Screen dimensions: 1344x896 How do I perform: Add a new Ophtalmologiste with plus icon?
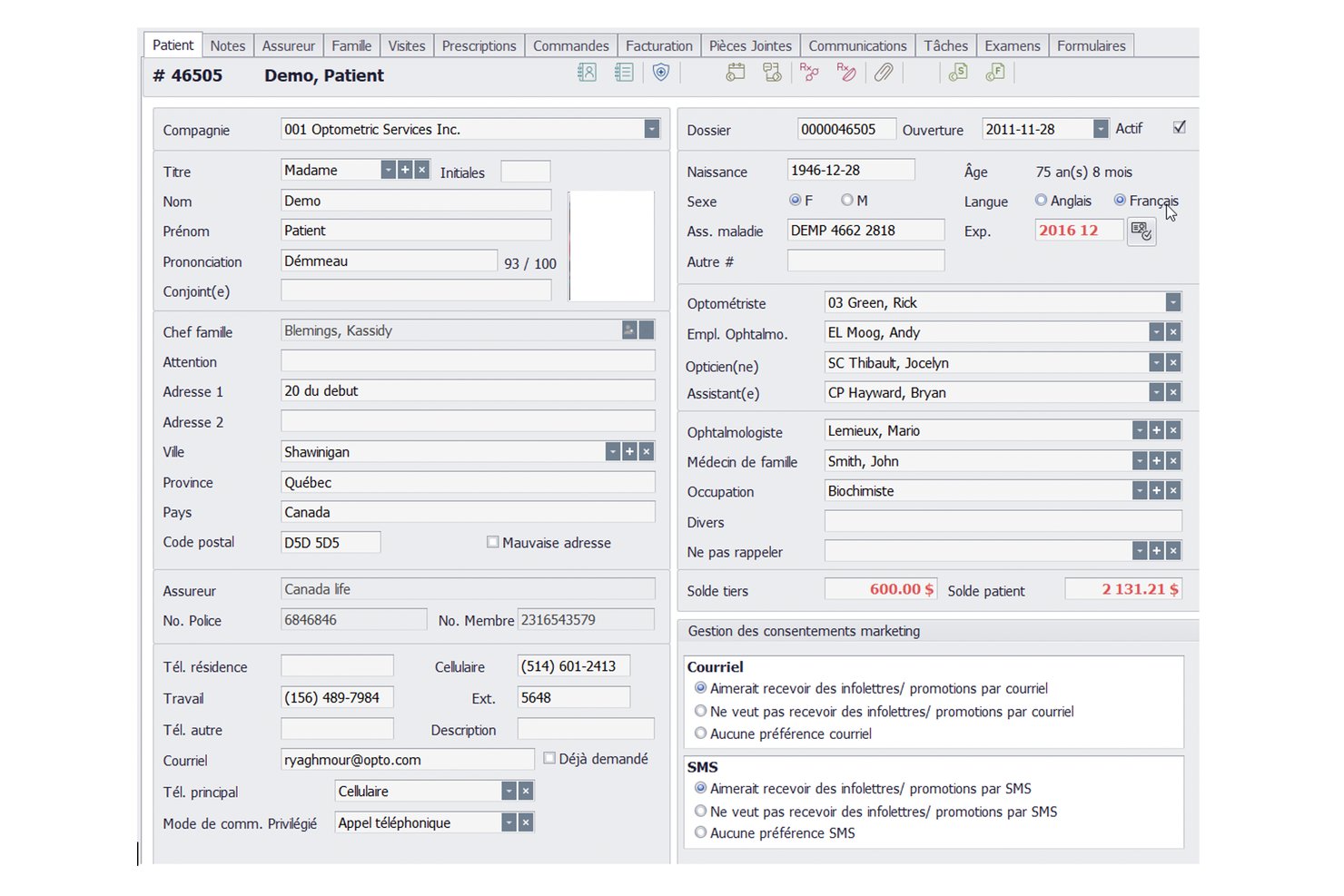pyautogui.click(x=1156, y=430)
